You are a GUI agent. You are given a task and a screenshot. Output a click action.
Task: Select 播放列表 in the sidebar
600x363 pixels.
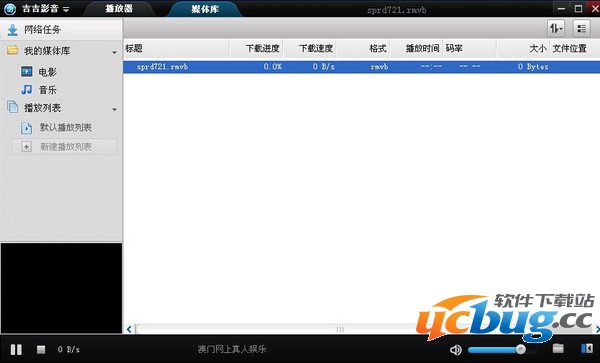(x=42, y=108)
